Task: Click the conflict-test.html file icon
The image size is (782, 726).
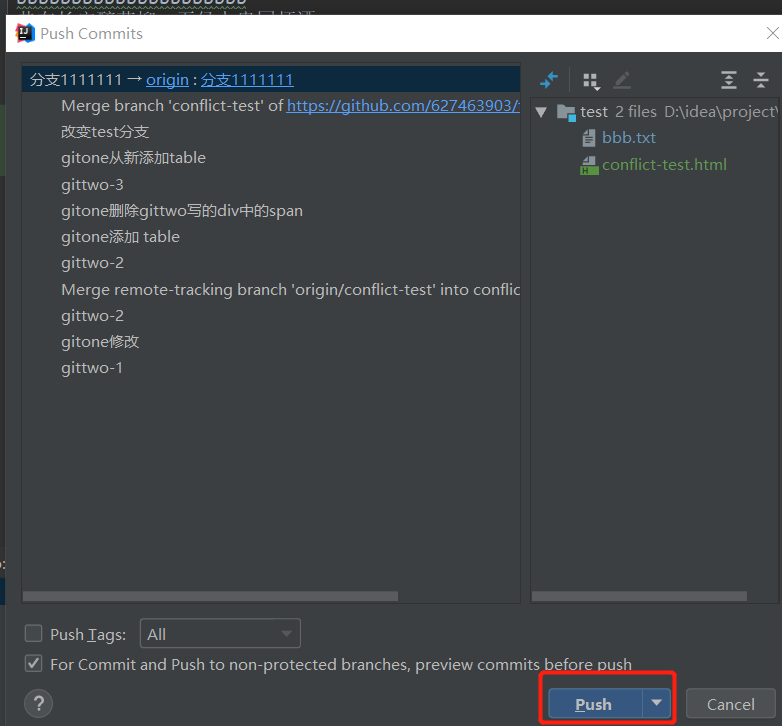Action: pyautogui.click(x=589, y=165)
